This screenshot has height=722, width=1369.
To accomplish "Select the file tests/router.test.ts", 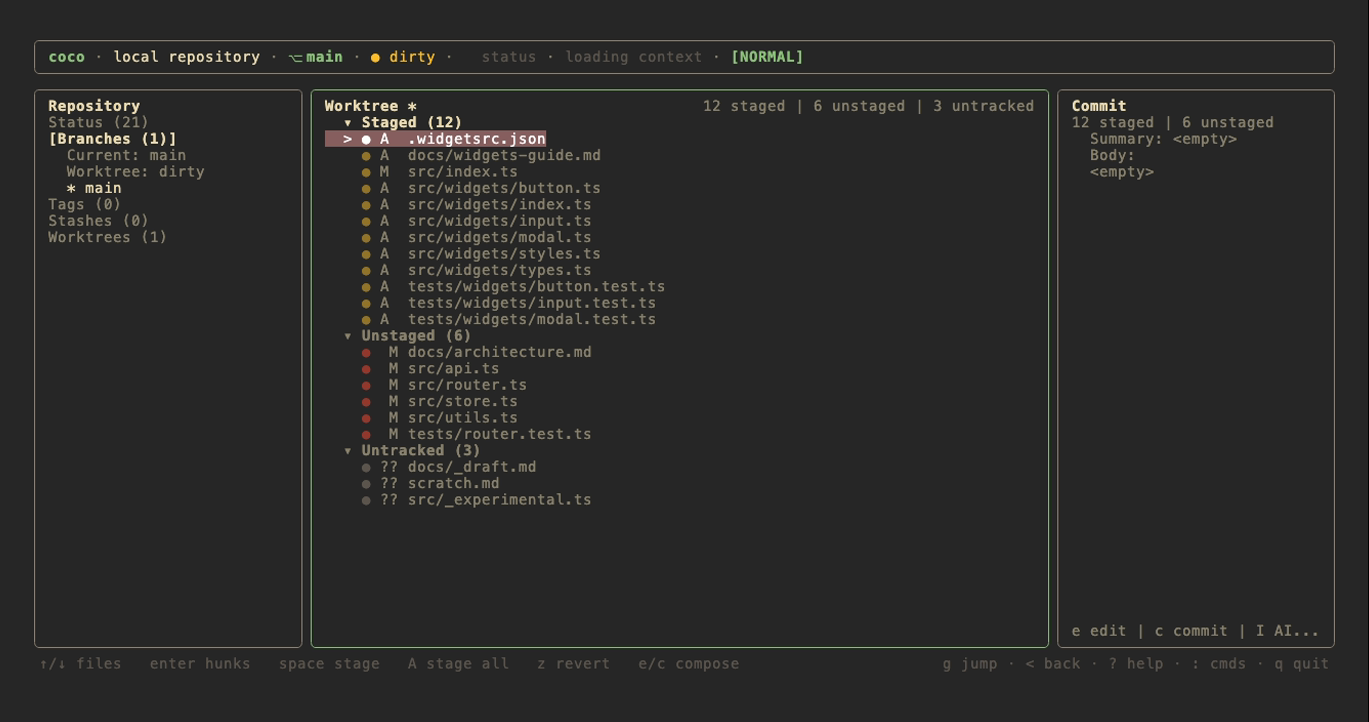I will pyautogui.click(x=500, y=434).
